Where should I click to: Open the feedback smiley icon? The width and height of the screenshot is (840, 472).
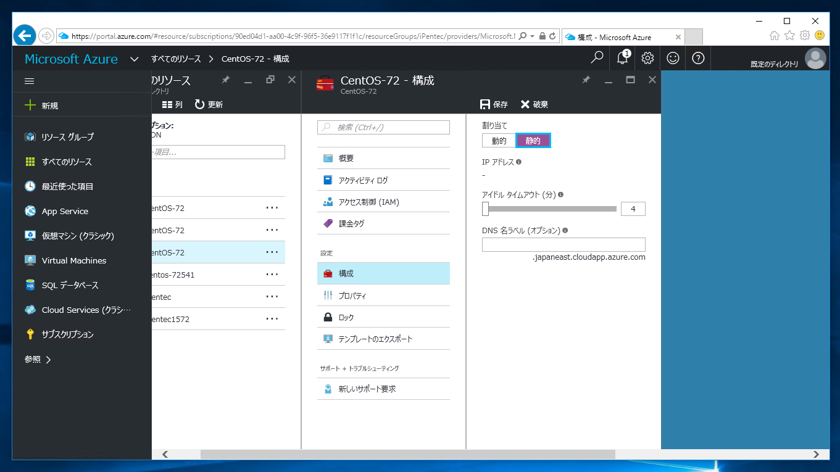(x=673, y=58)
